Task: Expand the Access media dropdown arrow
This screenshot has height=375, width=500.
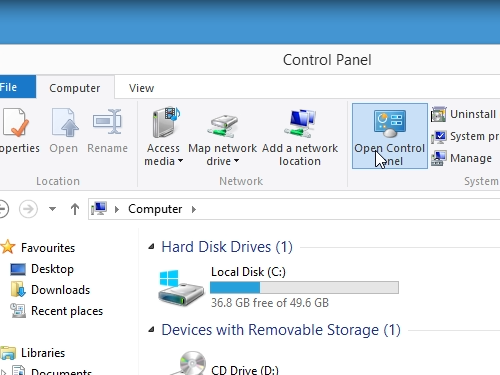Action: pyautogui.click(x=180, y=161)
